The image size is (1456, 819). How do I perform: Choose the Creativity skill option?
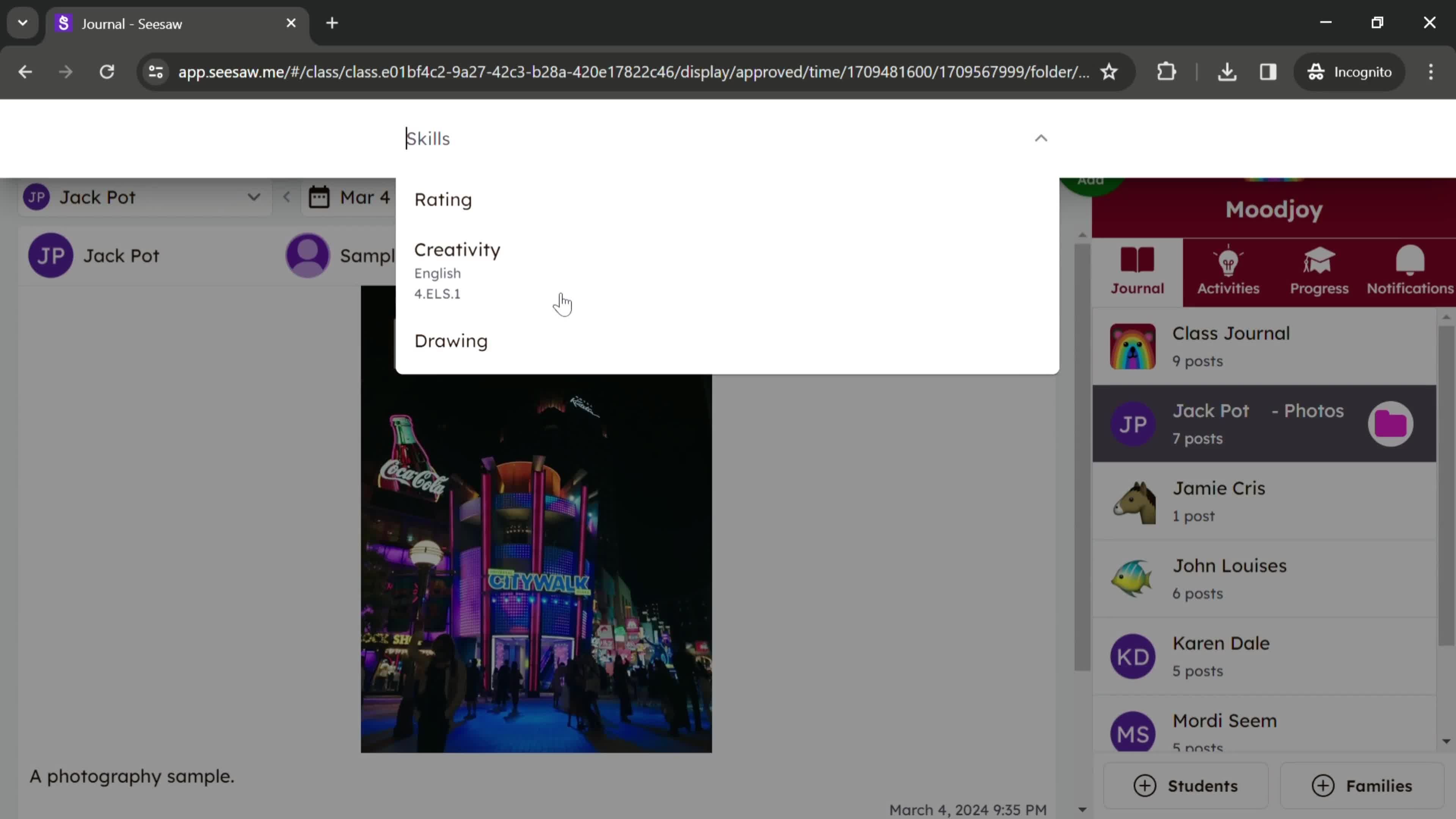tap(727, 271)
